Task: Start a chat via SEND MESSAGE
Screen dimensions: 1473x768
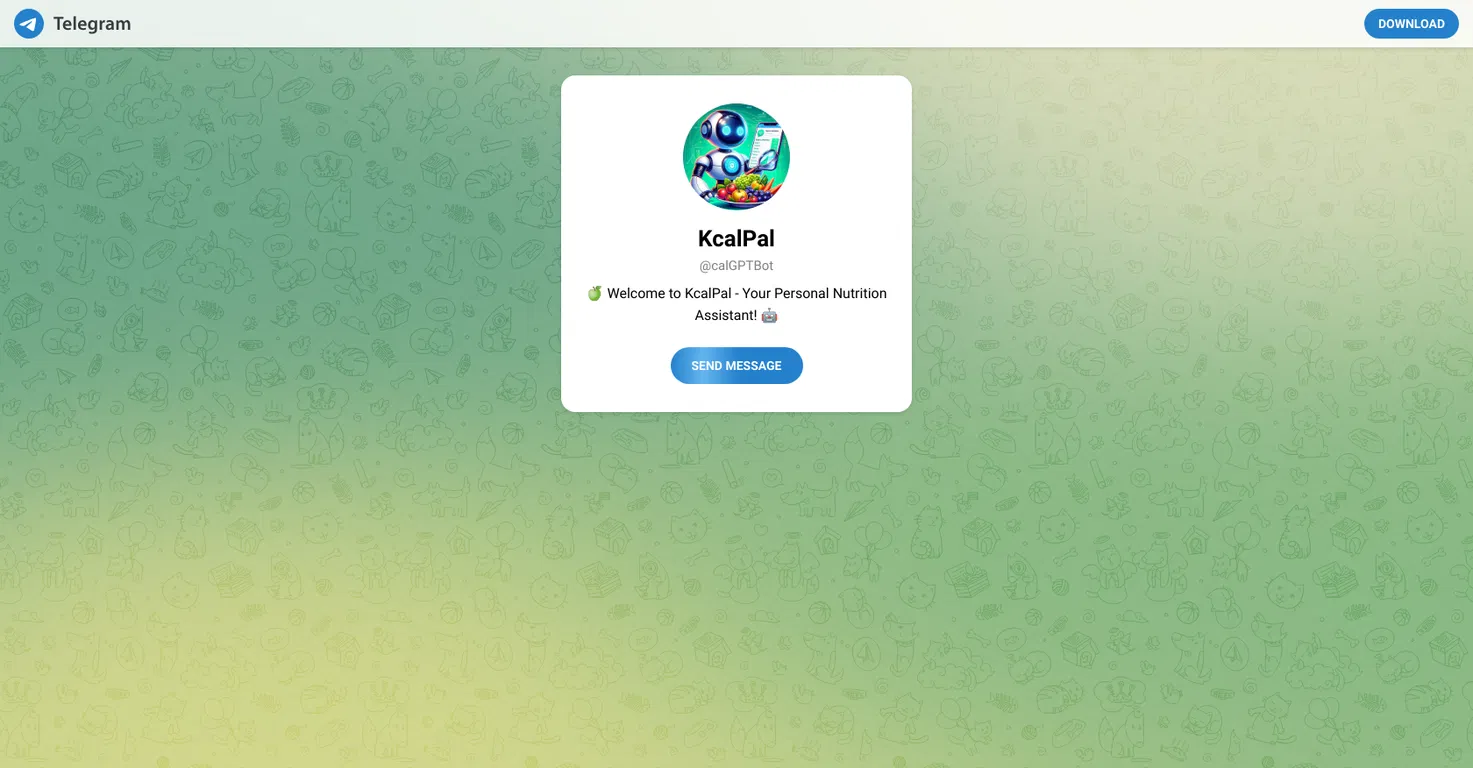Action: coord(736,366)
